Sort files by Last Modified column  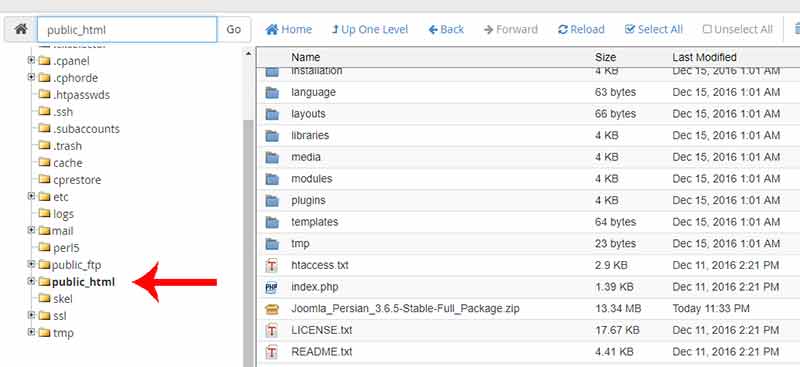(704, 57)
